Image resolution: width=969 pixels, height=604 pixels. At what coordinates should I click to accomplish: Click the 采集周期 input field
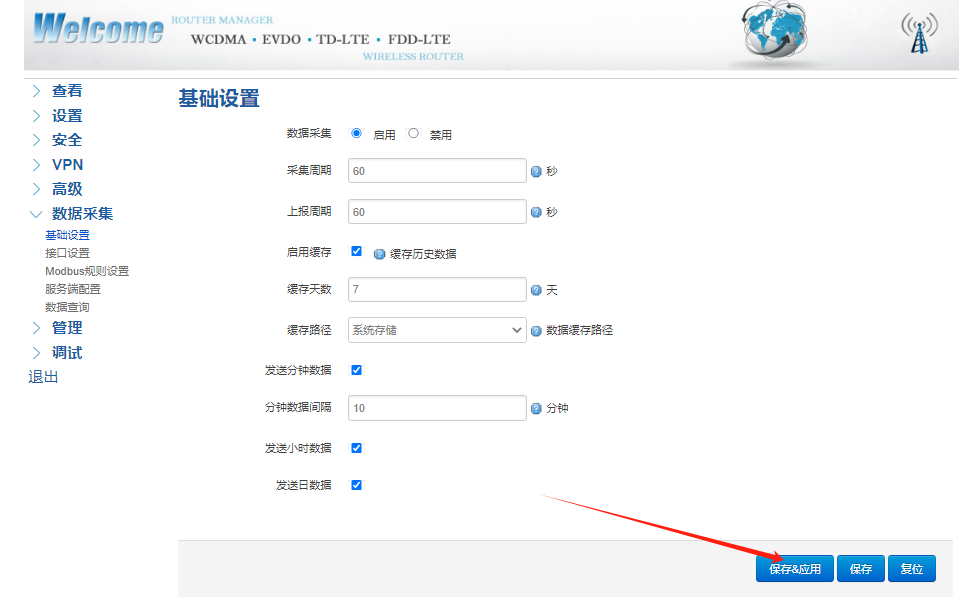[x=437, y=171]
